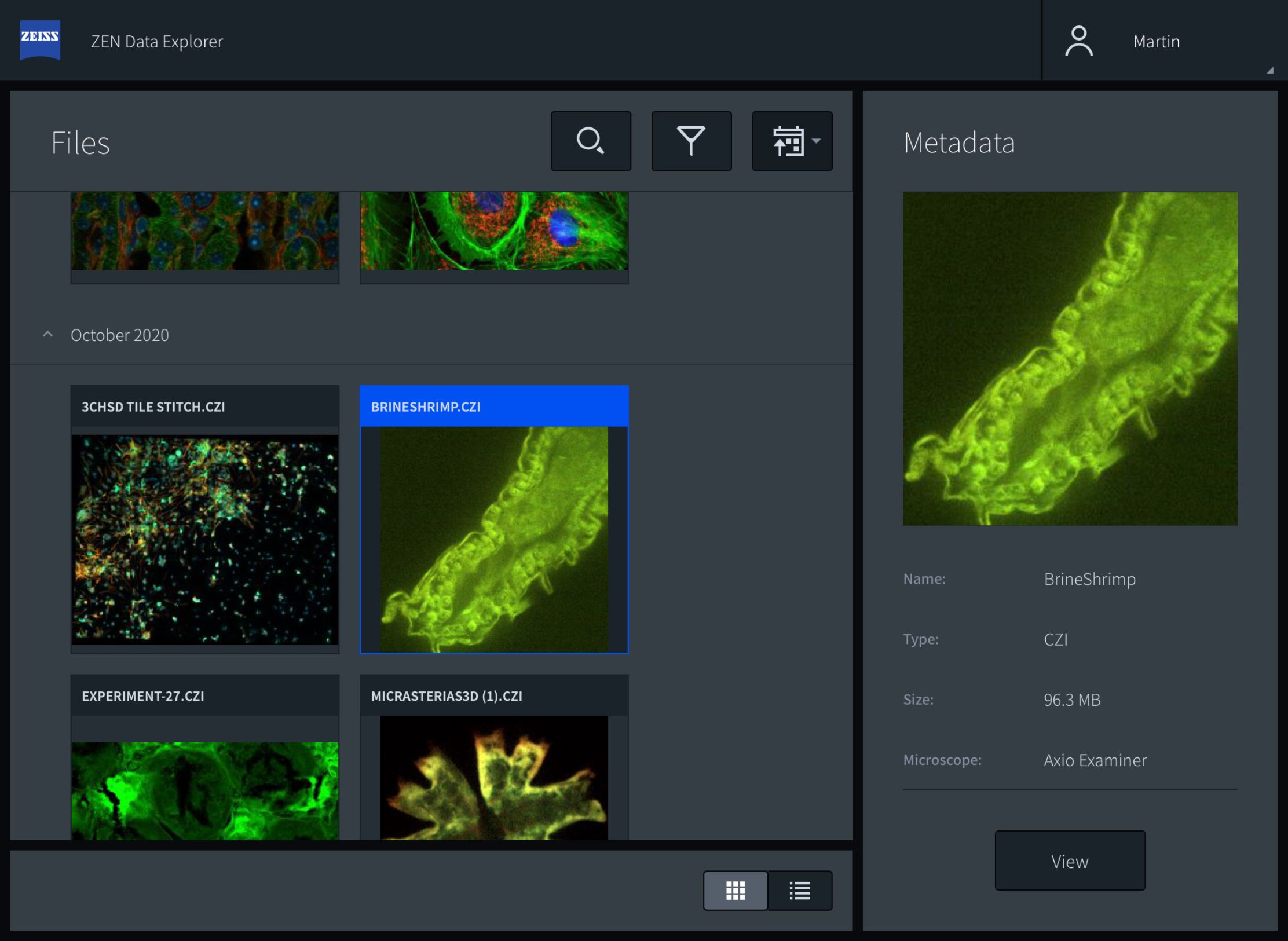Select the MICRASTERIAS3D (1).CZI file title
Viewport: 1288px width, 941px height.
point(447,695)
